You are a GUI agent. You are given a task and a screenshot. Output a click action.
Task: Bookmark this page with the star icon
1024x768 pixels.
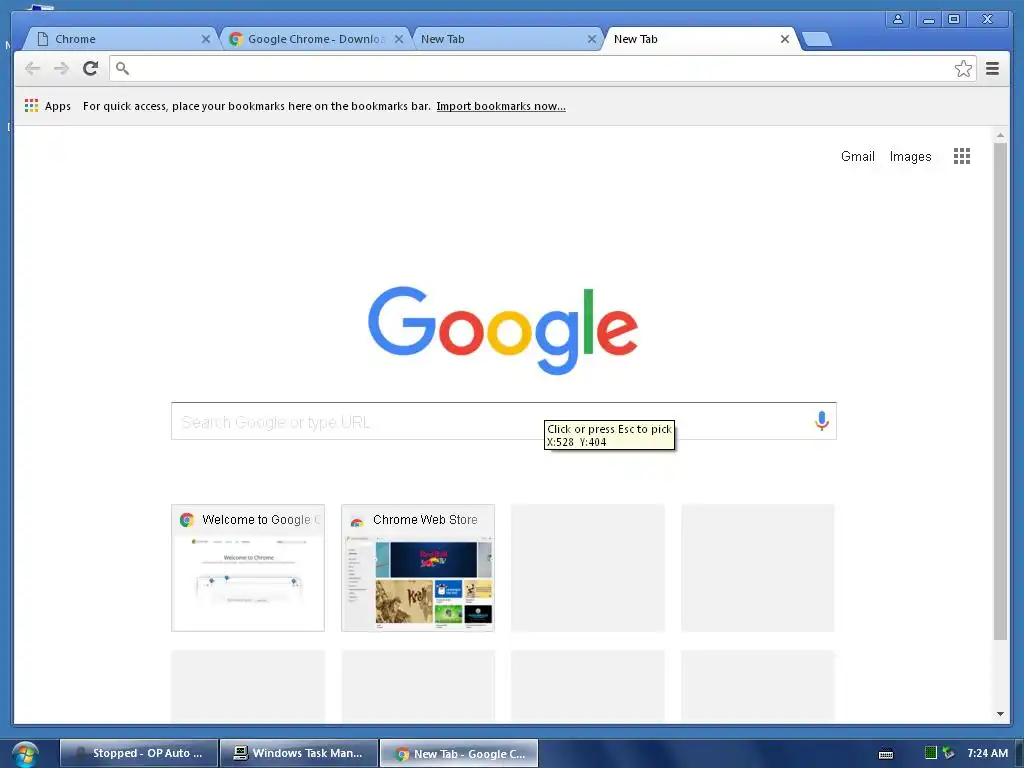click(963, 69)
